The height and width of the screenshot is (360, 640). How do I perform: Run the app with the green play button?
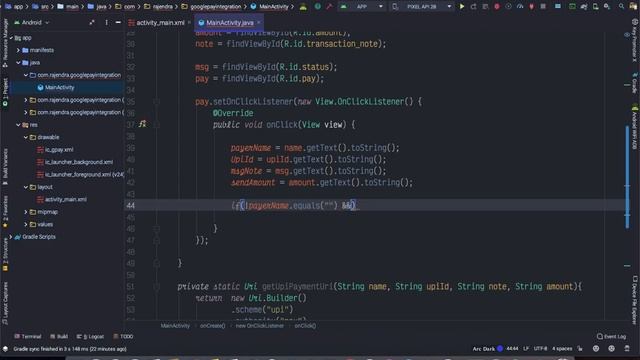(462, 7)
